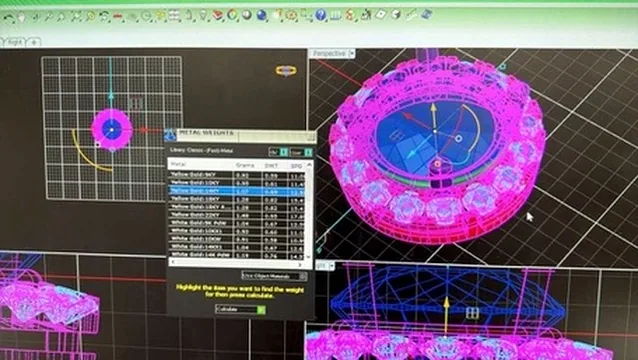Select the last White Gold 14K Pdw row

pos(236,255)
